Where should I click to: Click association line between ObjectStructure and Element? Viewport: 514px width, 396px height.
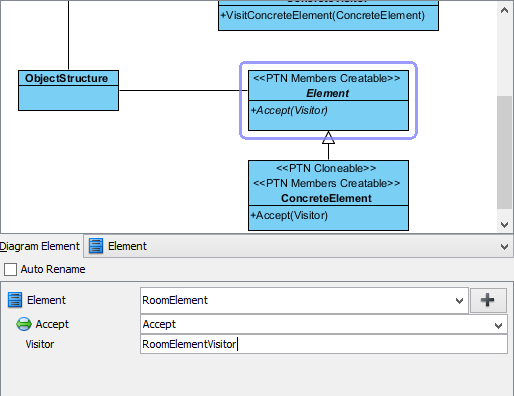pyautogui.click(x=183, y=90)
